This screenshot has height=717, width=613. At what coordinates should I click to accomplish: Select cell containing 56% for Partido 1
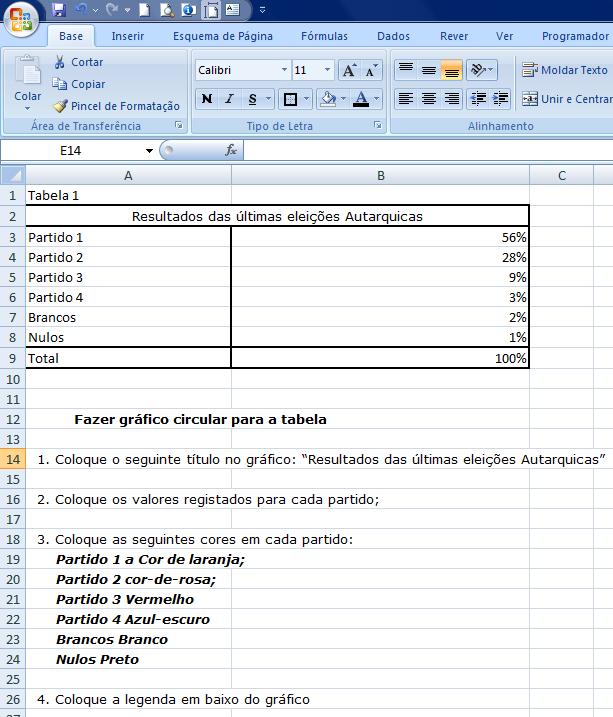click(380, 238)
